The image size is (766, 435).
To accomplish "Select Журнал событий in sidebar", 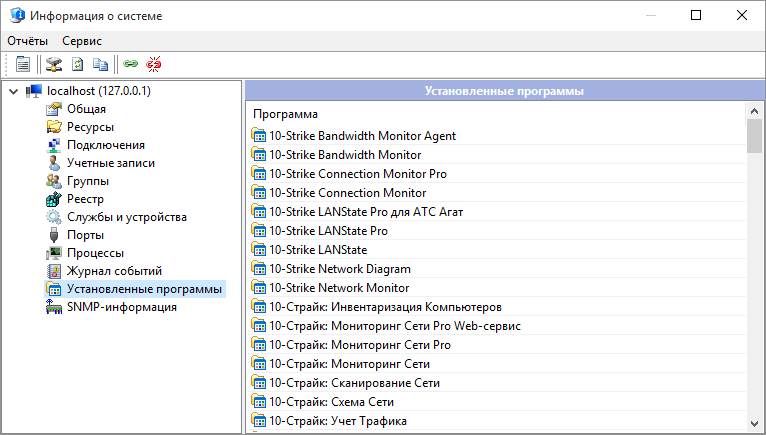I will point(114,271).
